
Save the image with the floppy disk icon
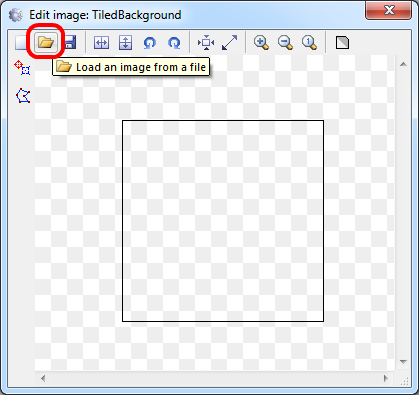[x=70, y=43]
